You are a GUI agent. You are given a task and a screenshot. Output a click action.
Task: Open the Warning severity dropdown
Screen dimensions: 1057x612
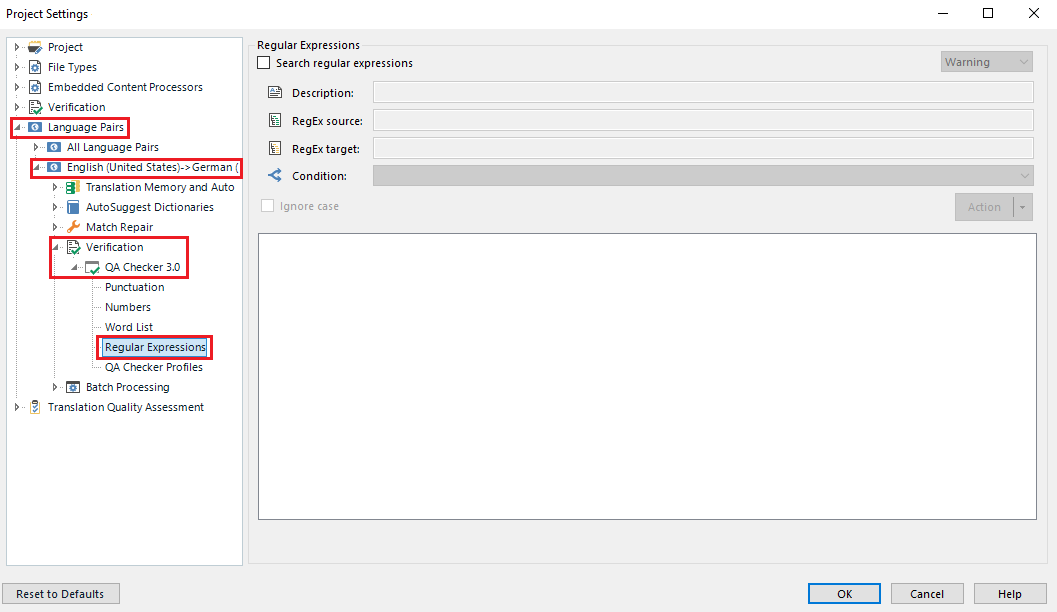1023,61
